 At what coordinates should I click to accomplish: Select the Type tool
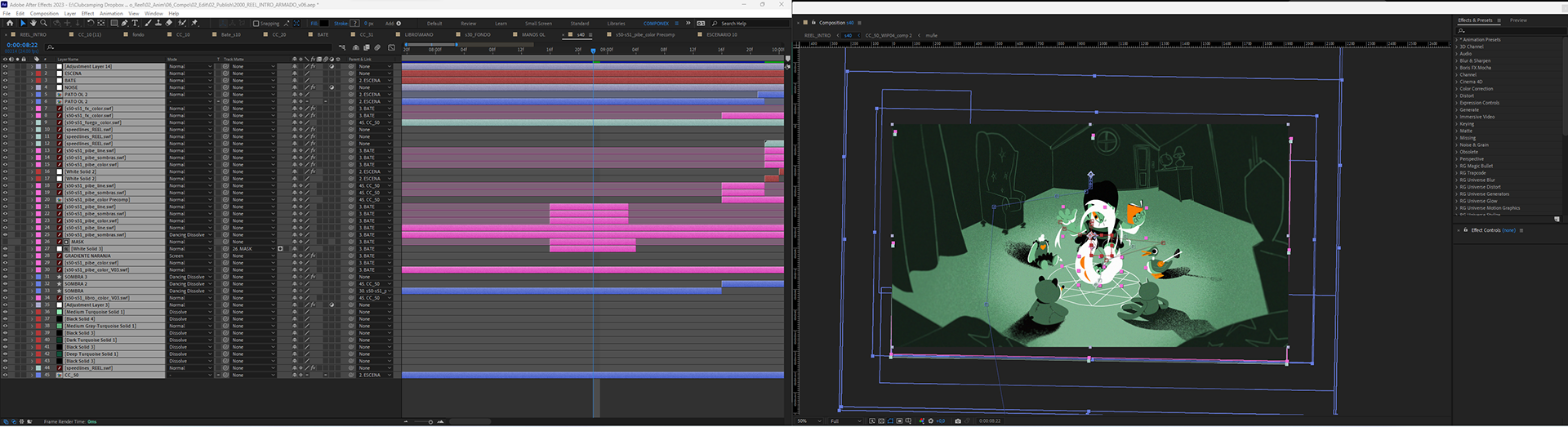pos(135,23)
